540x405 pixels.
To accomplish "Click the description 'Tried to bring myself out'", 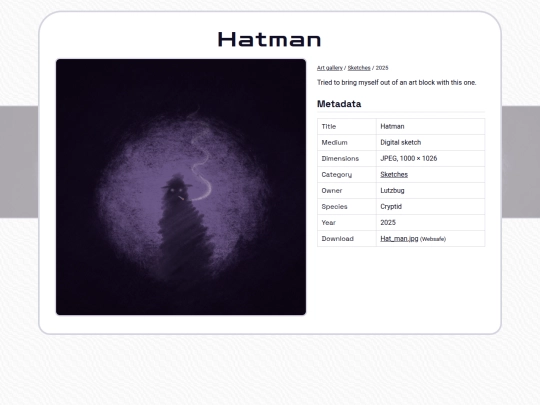I will pos(396,83).
